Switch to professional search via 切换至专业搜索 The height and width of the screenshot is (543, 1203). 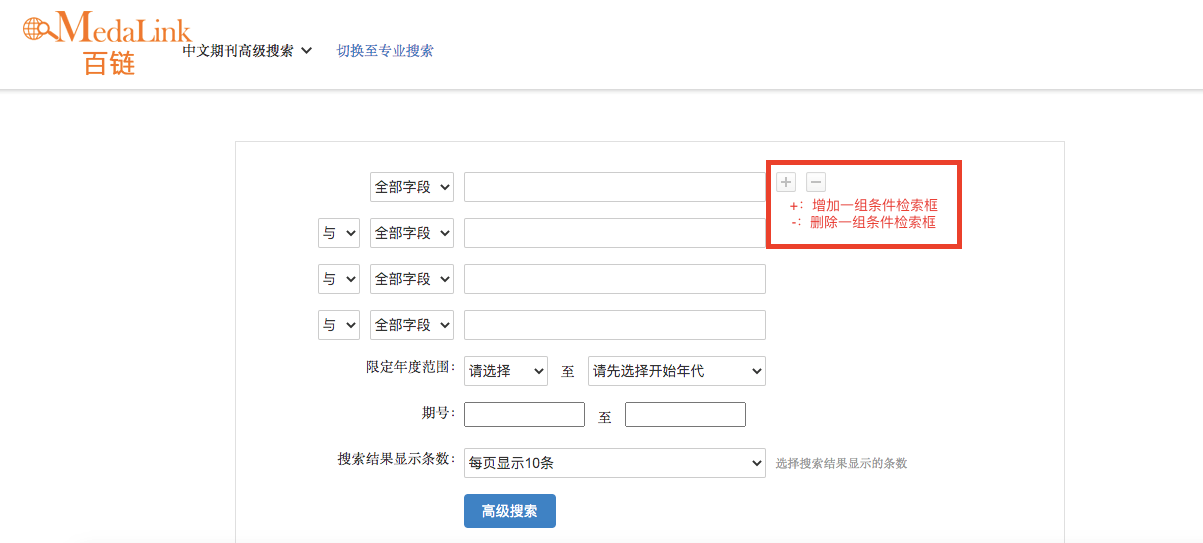click(x=385, y=51)
